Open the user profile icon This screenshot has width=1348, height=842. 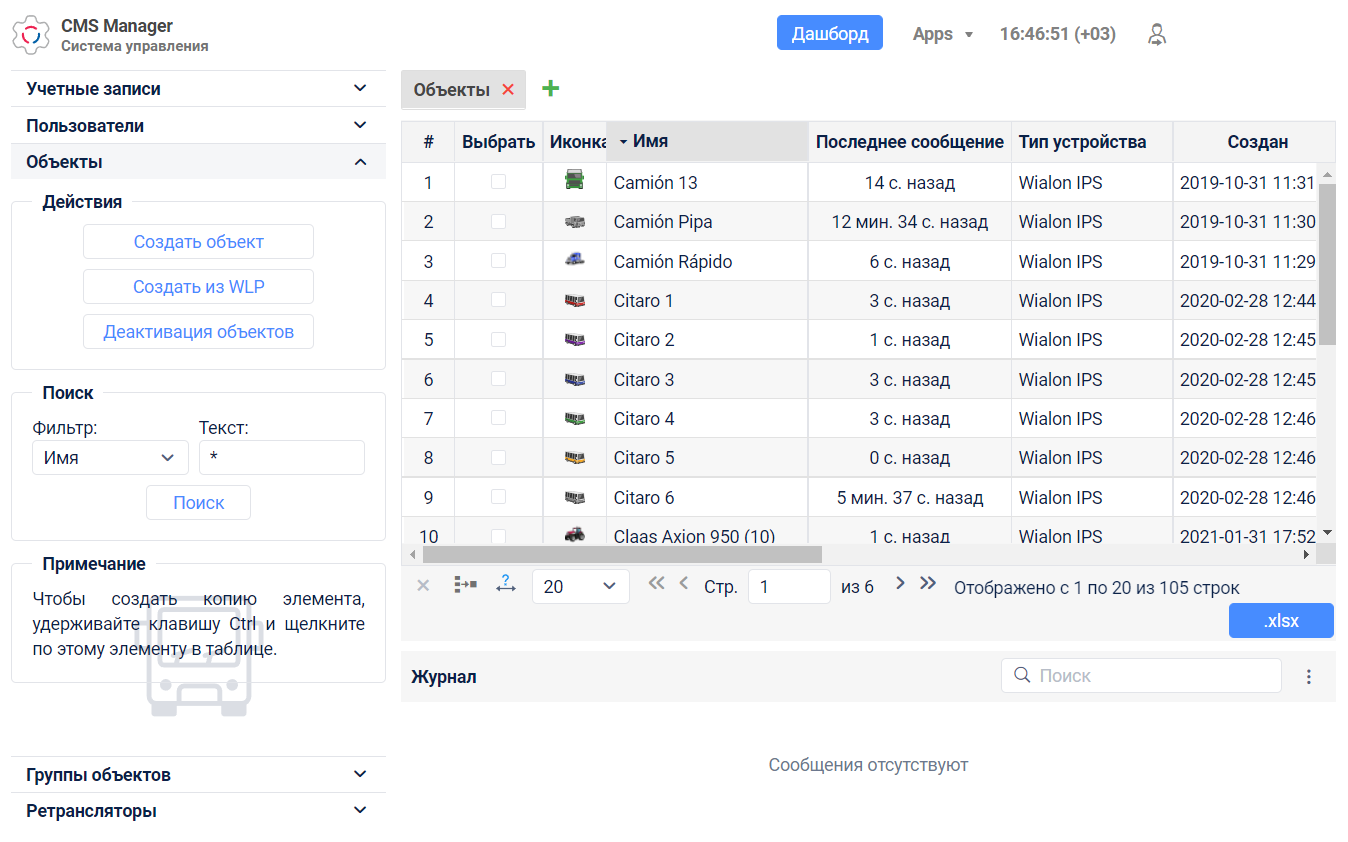pyautogui.click(x=1157, y=34)
